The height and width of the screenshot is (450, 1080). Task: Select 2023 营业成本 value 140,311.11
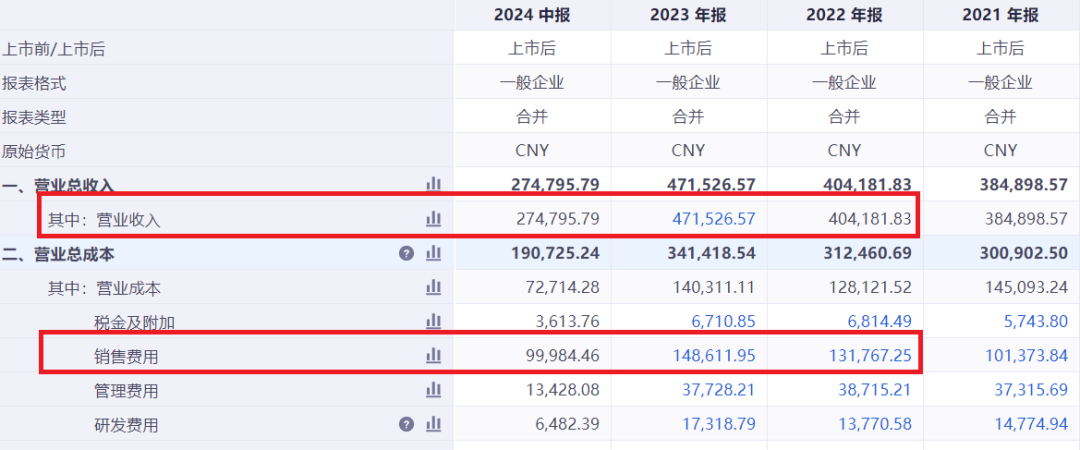click(714, 287)
